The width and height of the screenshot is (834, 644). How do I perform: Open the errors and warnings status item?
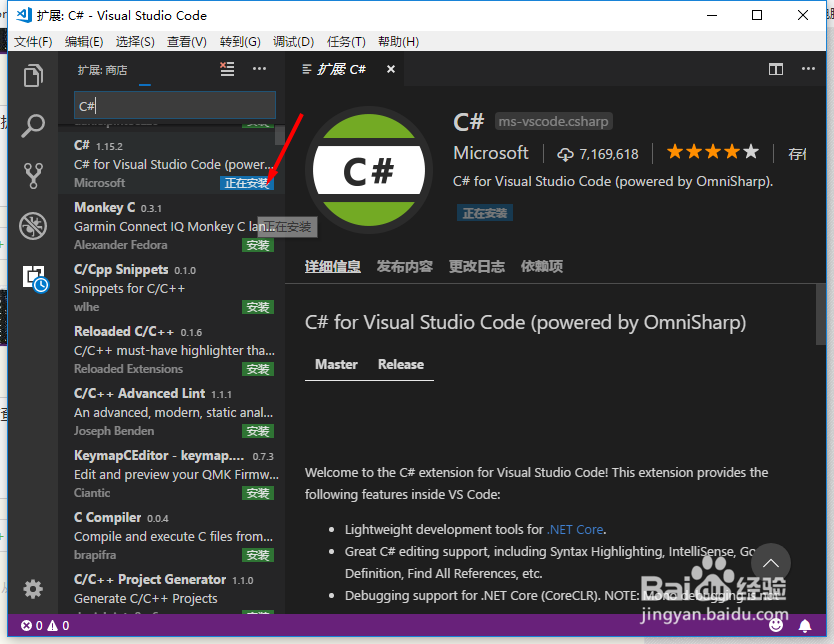45,625
